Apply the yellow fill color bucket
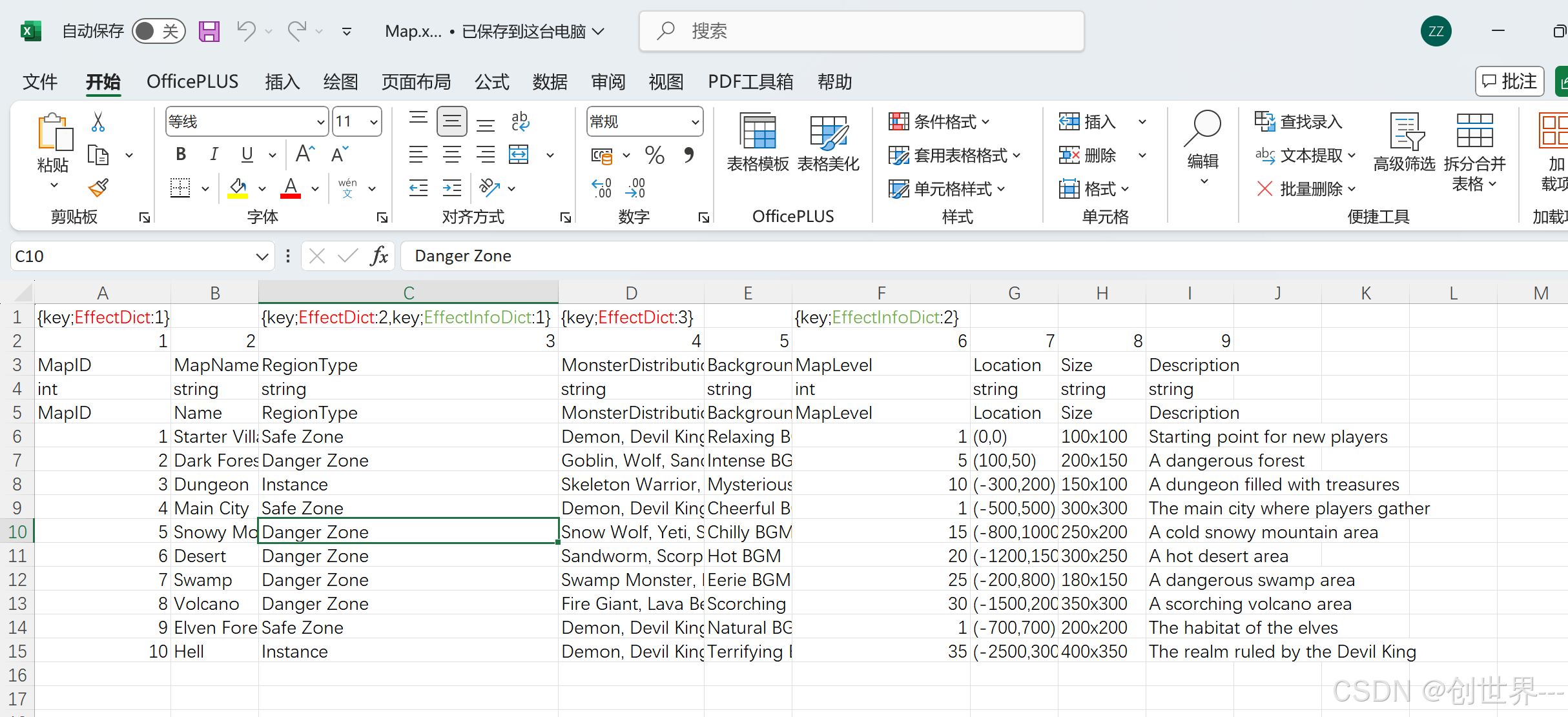This screenshot has height=717, width=1568. [x=238, y=188]
